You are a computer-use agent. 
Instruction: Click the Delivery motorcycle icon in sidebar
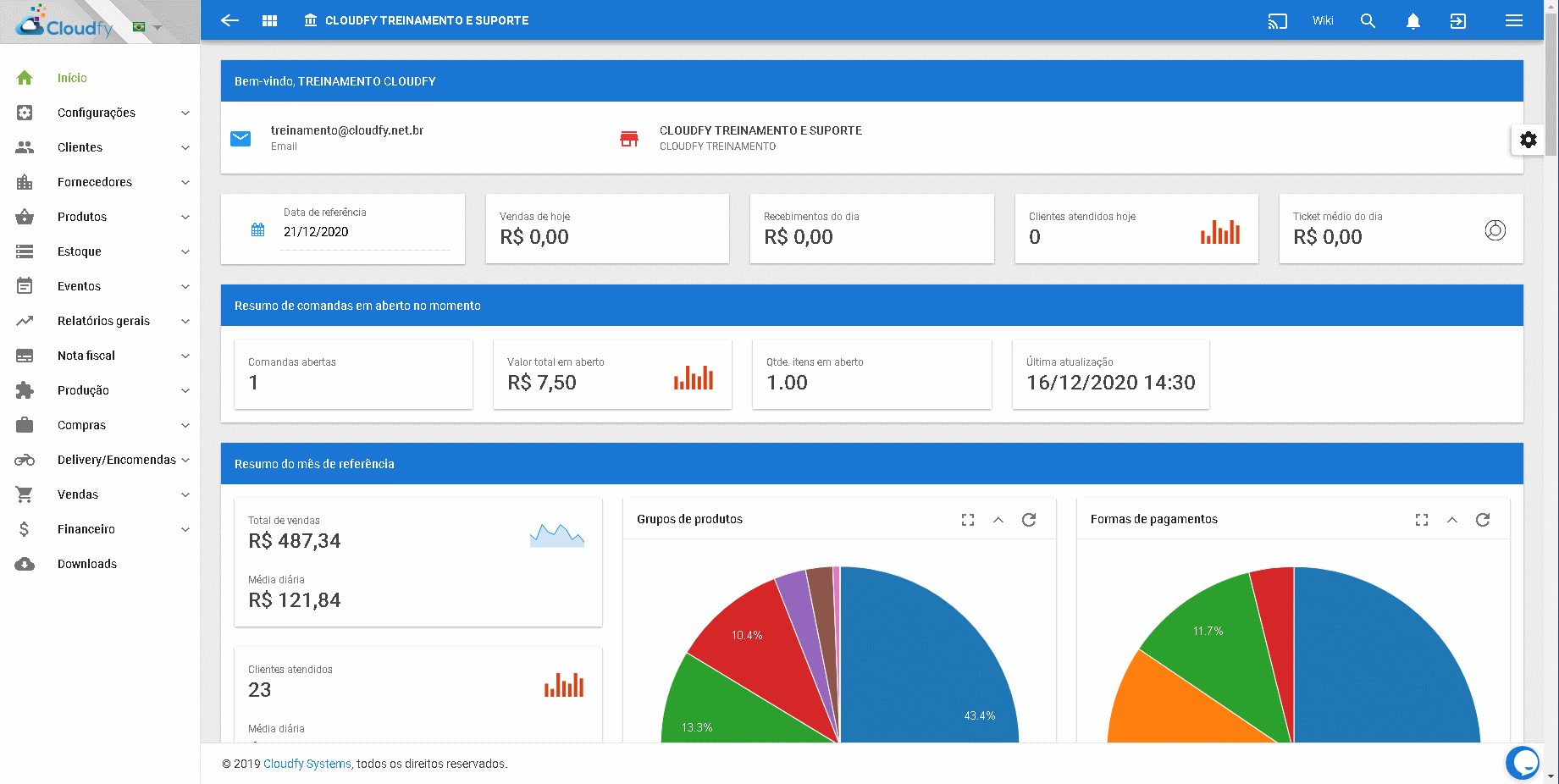[x=25, y=460]
